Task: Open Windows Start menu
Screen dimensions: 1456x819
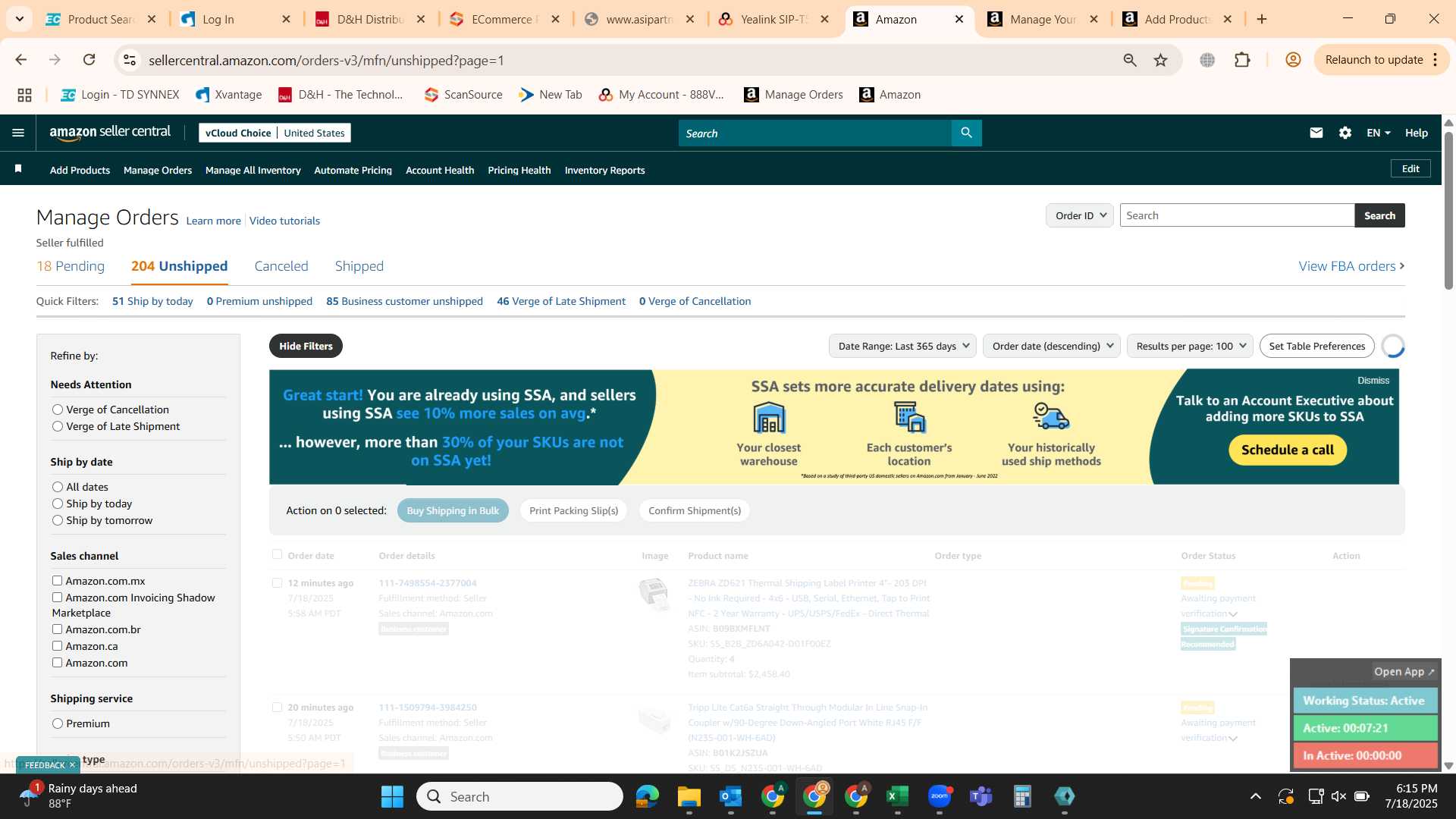Action: pyautogui.click(x=392, y=796)
